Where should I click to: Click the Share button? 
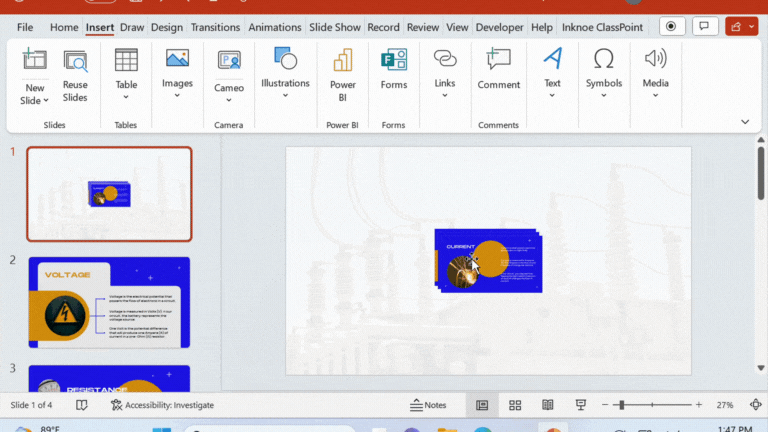pyautogui.click(x=736, y=27)
